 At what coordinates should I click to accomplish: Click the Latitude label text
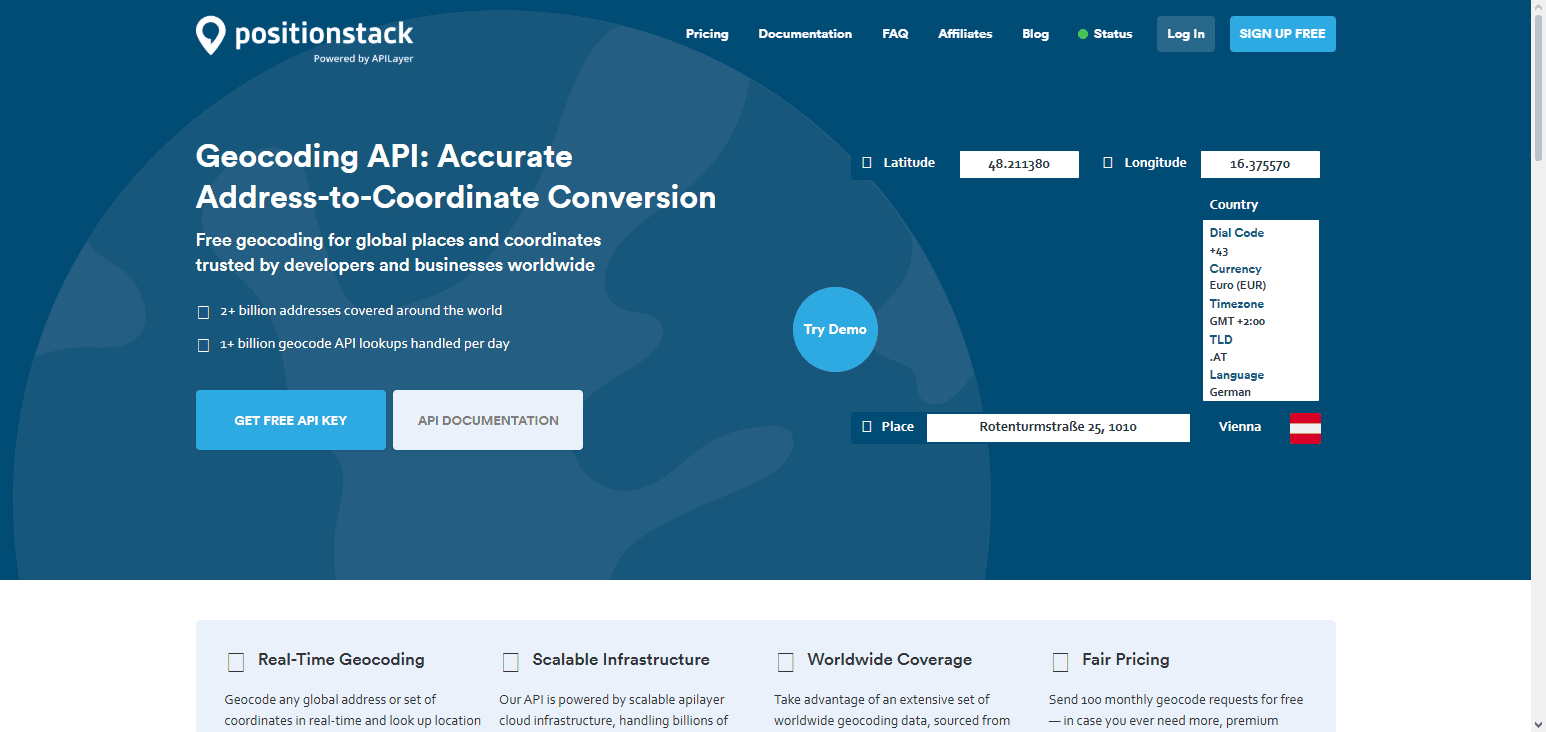click(909, 163)
